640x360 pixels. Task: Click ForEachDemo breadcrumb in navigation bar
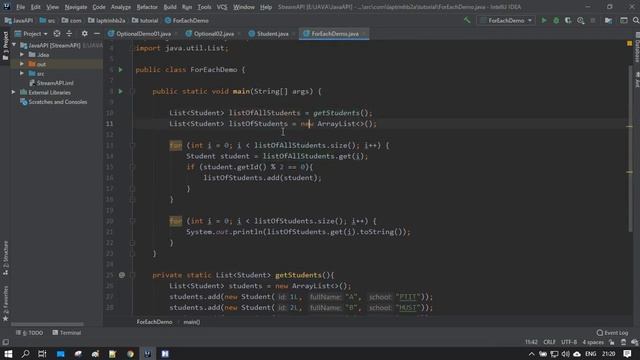187,20
